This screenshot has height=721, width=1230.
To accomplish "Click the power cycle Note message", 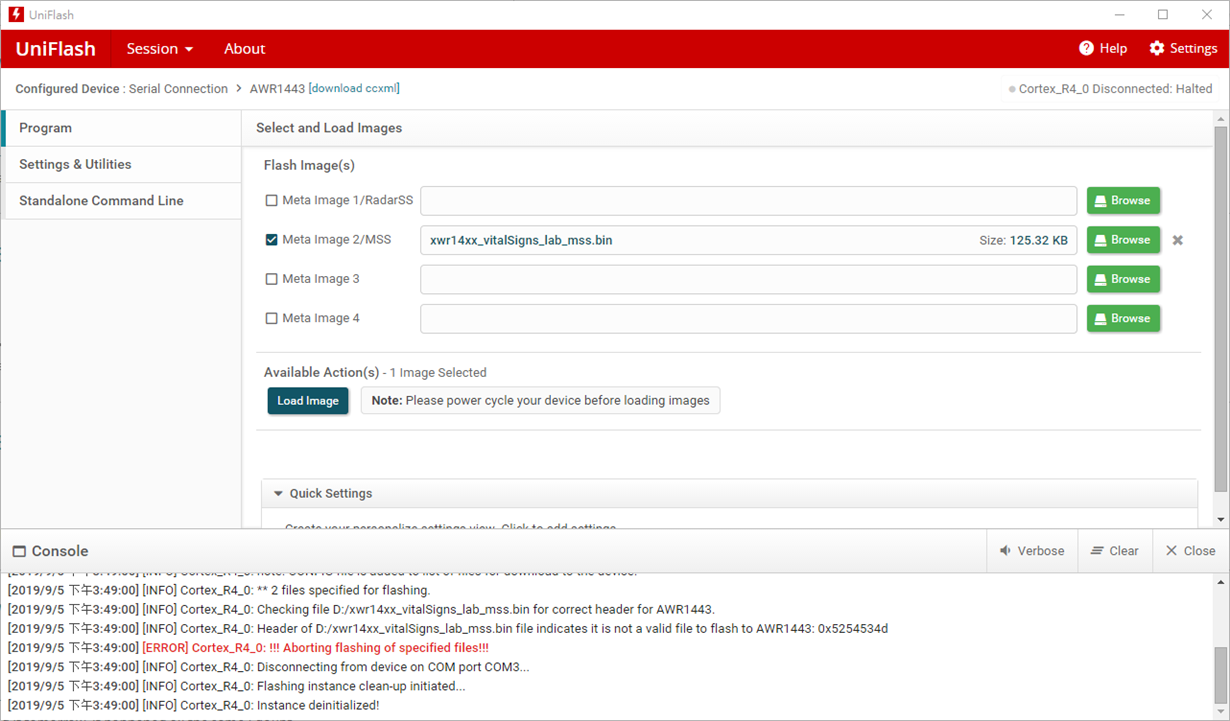I will pyautogui.click(x=540, y=401).
